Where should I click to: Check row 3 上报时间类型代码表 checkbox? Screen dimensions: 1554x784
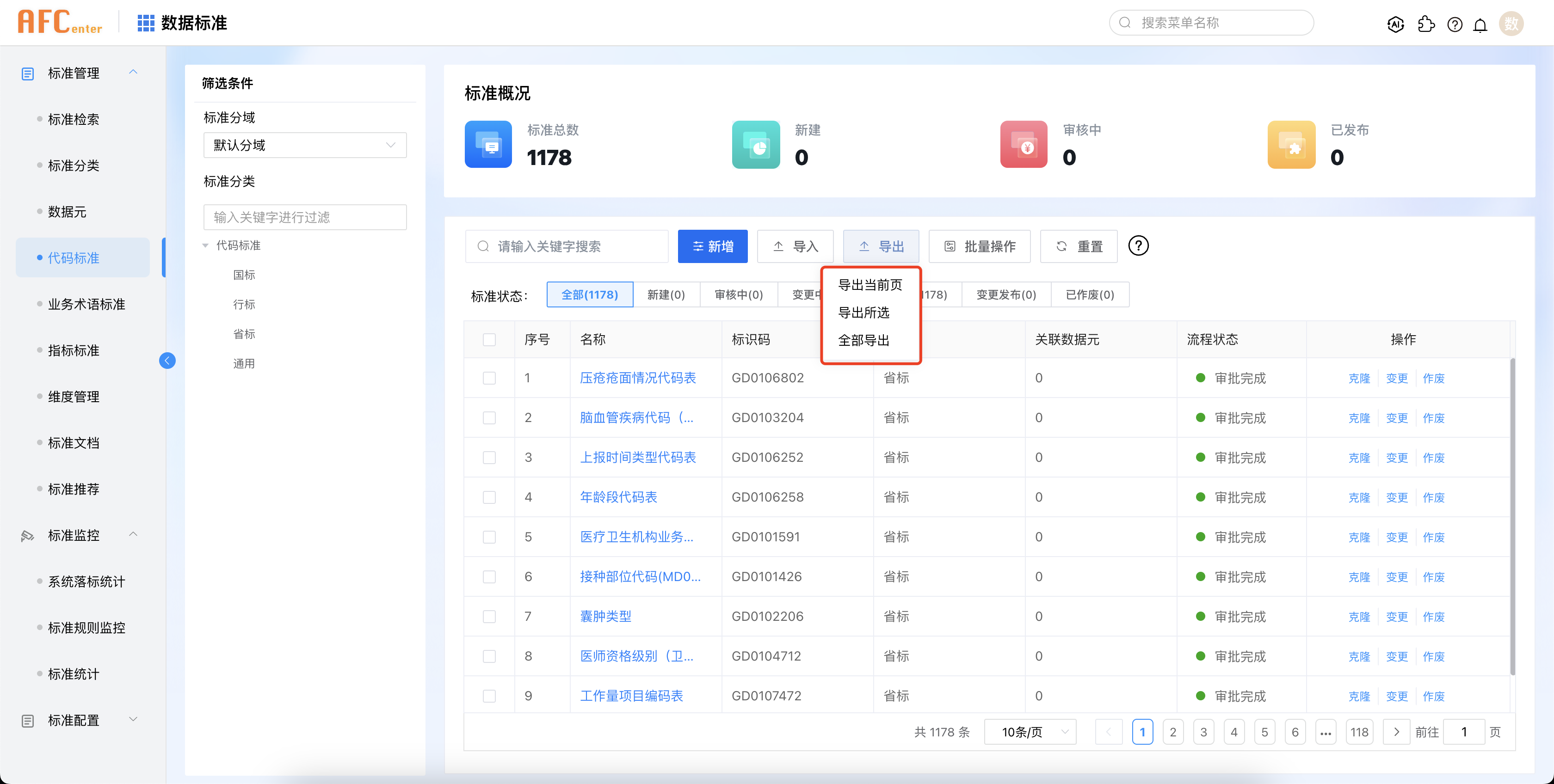tap(489, 458)
